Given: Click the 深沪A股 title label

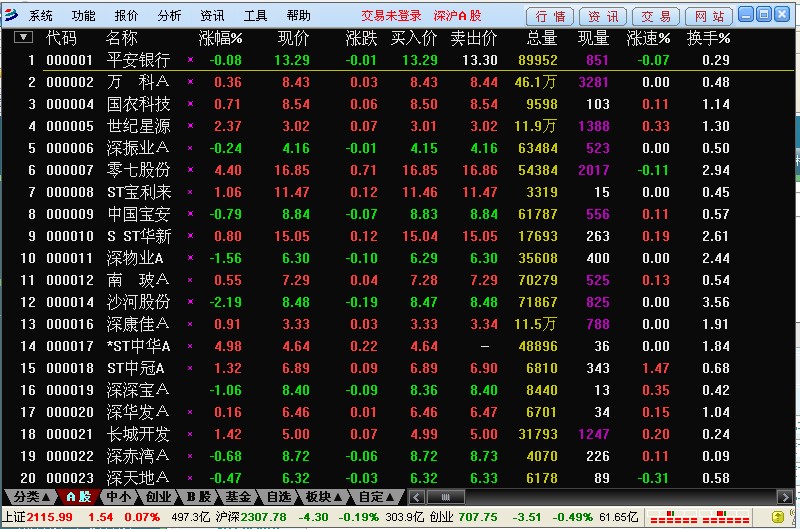Looking at the screenshot, I should coord(457,16).
